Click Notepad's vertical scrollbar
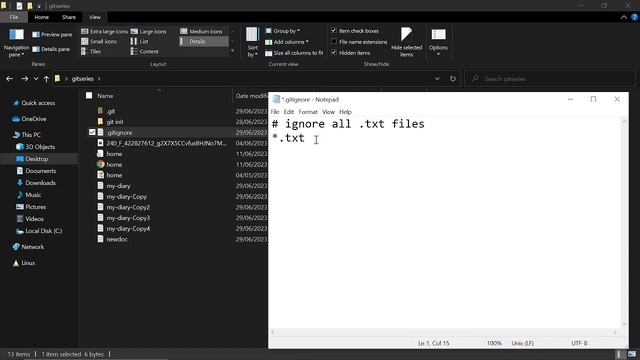Screen dimensions: 640x360 tap(624, 222)
